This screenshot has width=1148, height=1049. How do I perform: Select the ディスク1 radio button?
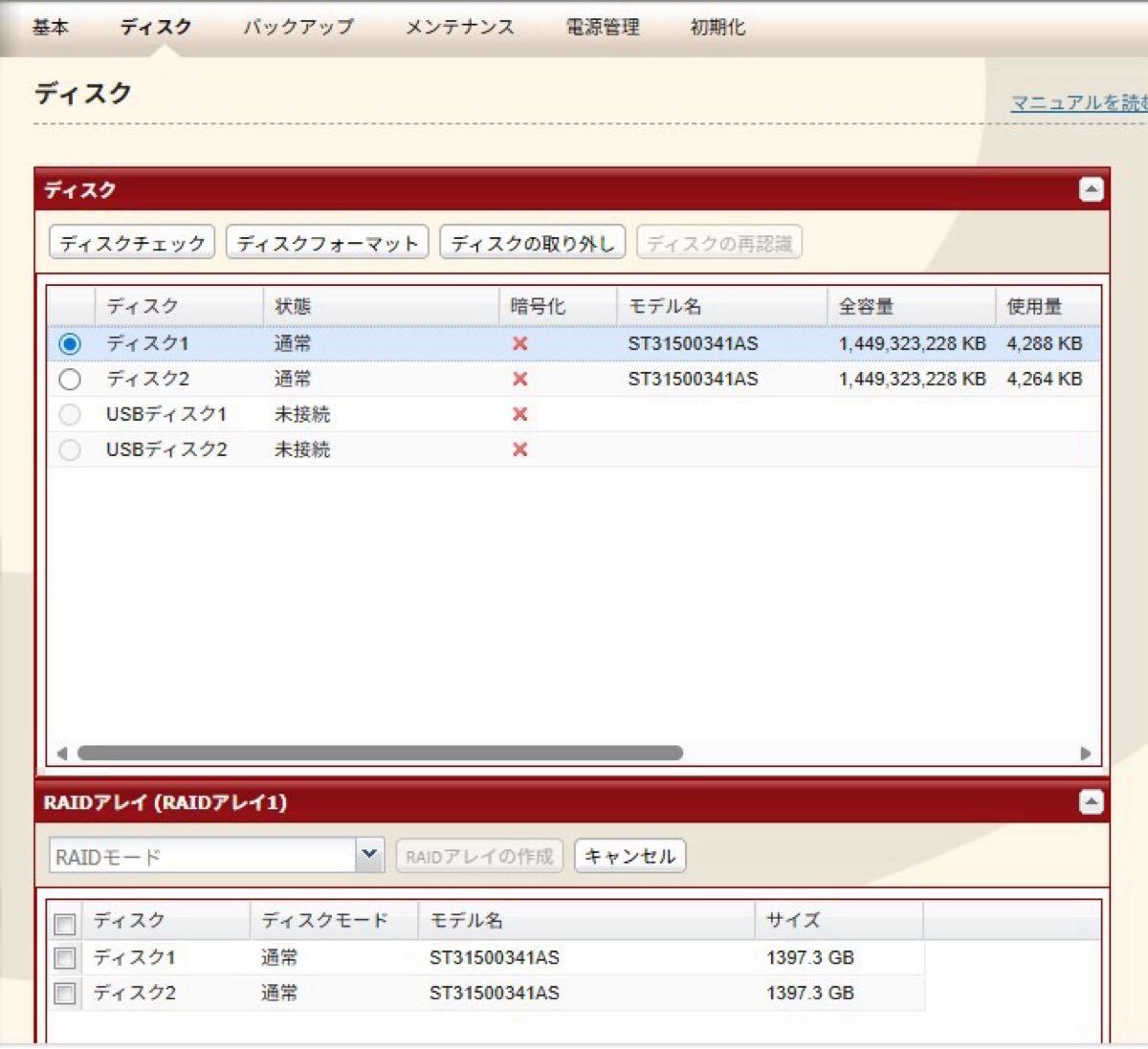click(70, 343)
